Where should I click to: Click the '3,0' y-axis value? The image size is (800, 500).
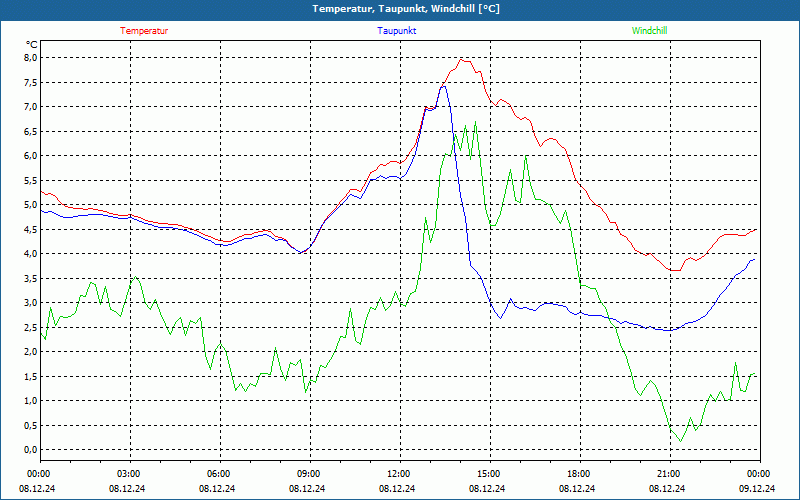(32, 303)
